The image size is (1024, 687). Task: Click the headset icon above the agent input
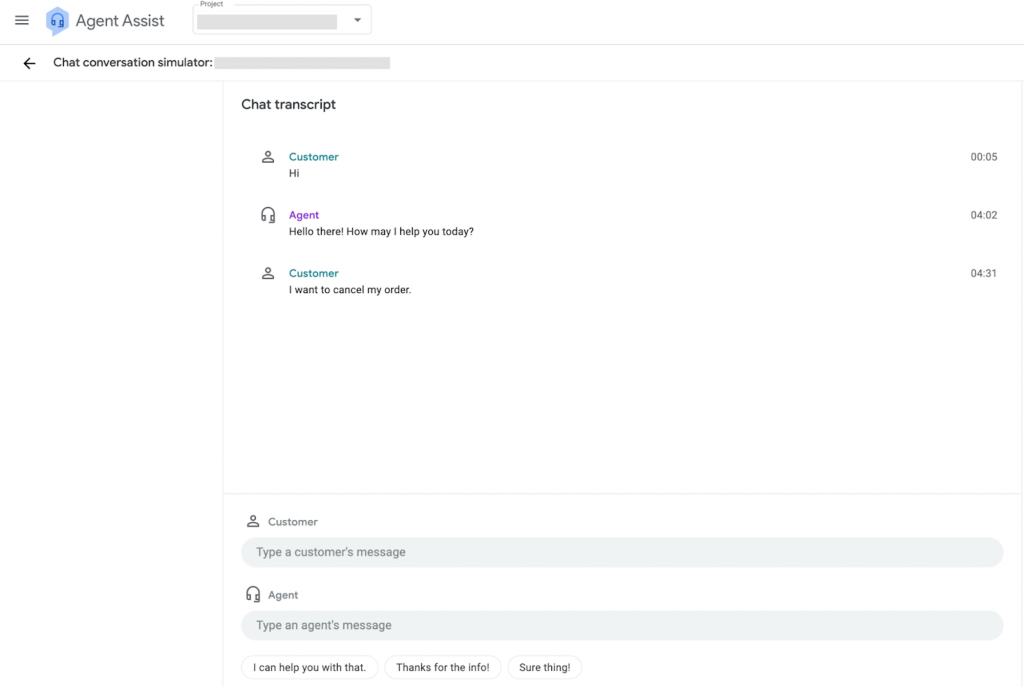[252, 593]
